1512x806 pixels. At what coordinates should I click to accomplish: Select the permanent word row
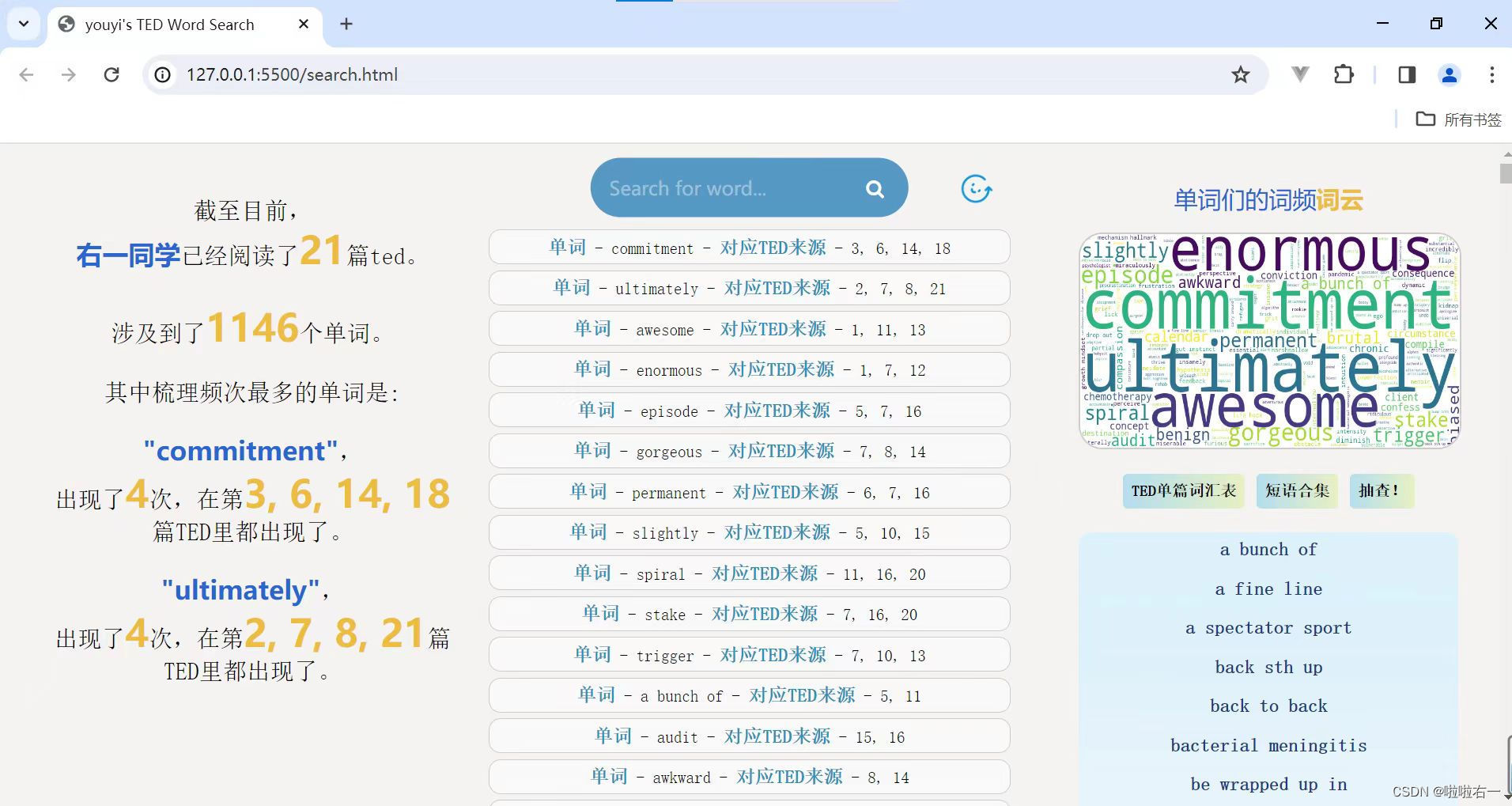pos(749,492)
